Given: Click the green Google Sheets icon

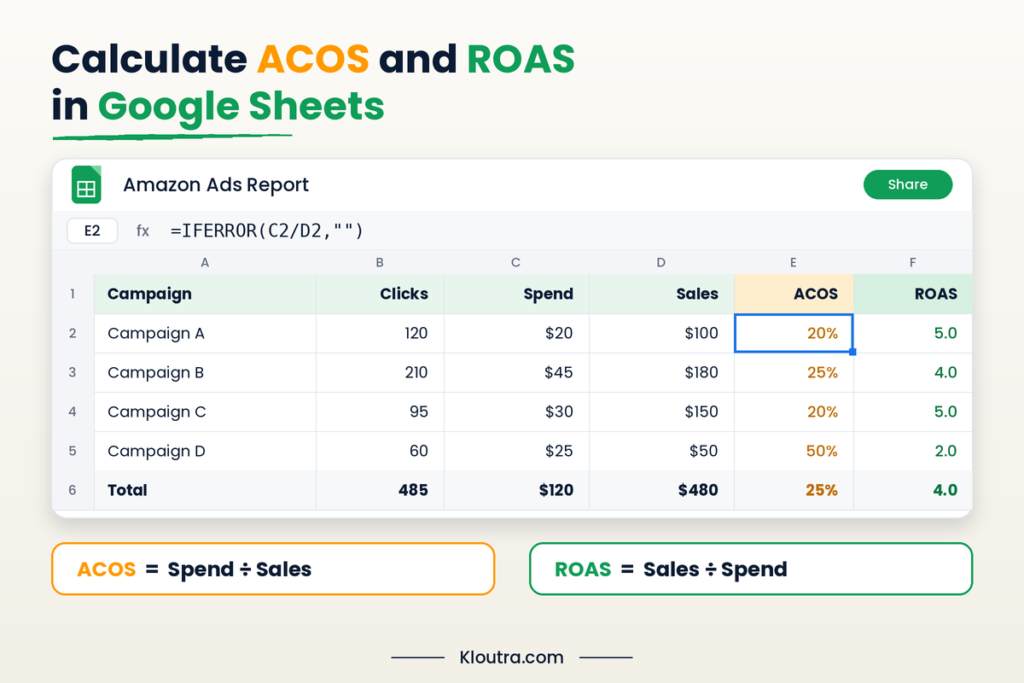Looking at the screenshot, I should 86,185.
